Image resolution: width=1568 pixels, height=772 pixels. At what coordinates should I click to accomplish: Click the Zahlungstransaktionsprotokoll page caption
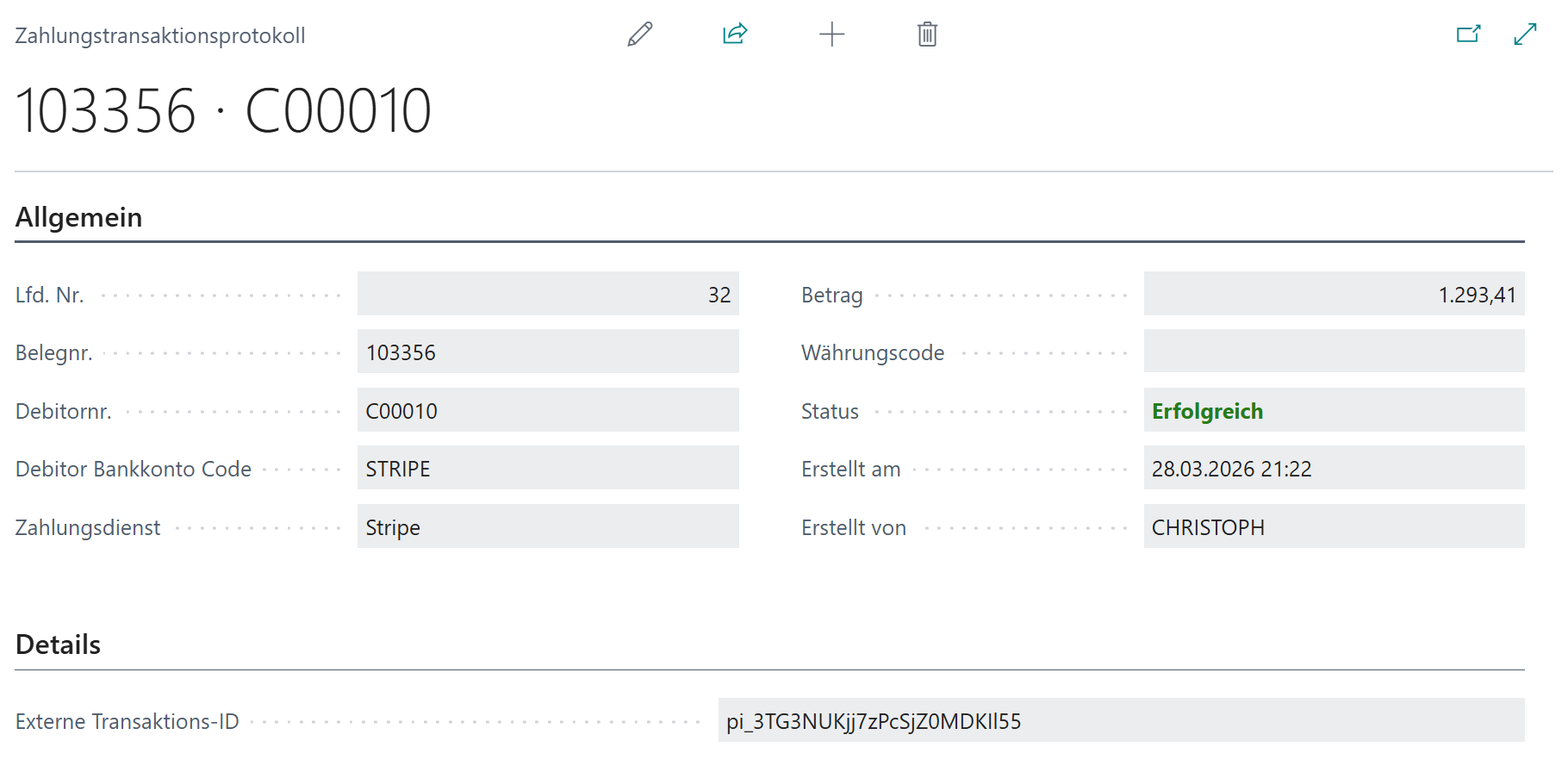tap(160, 36)
